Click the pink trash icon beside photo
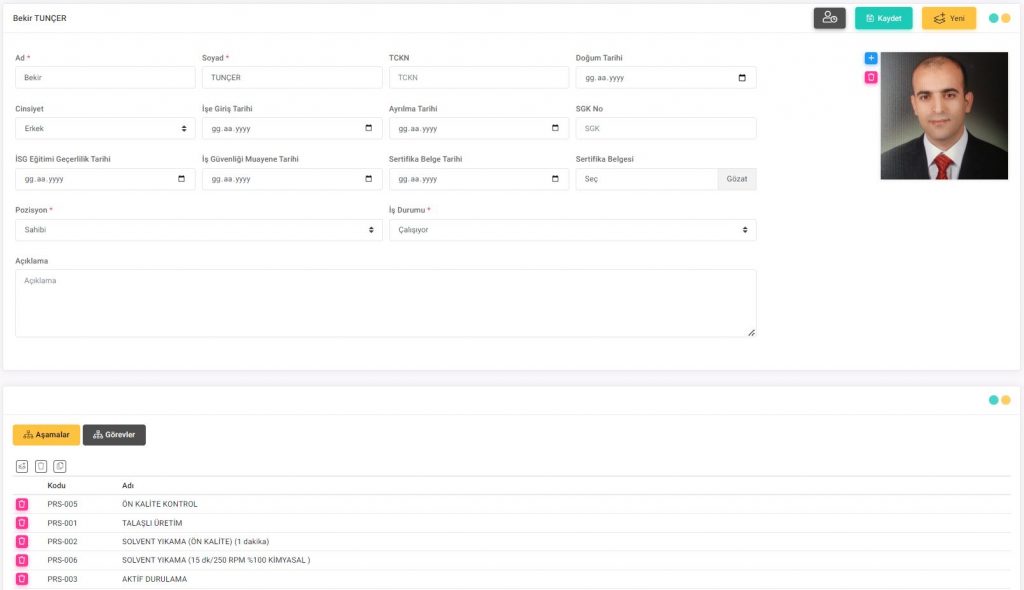The height and width of the screenshot is (590, 1024). 871,77
